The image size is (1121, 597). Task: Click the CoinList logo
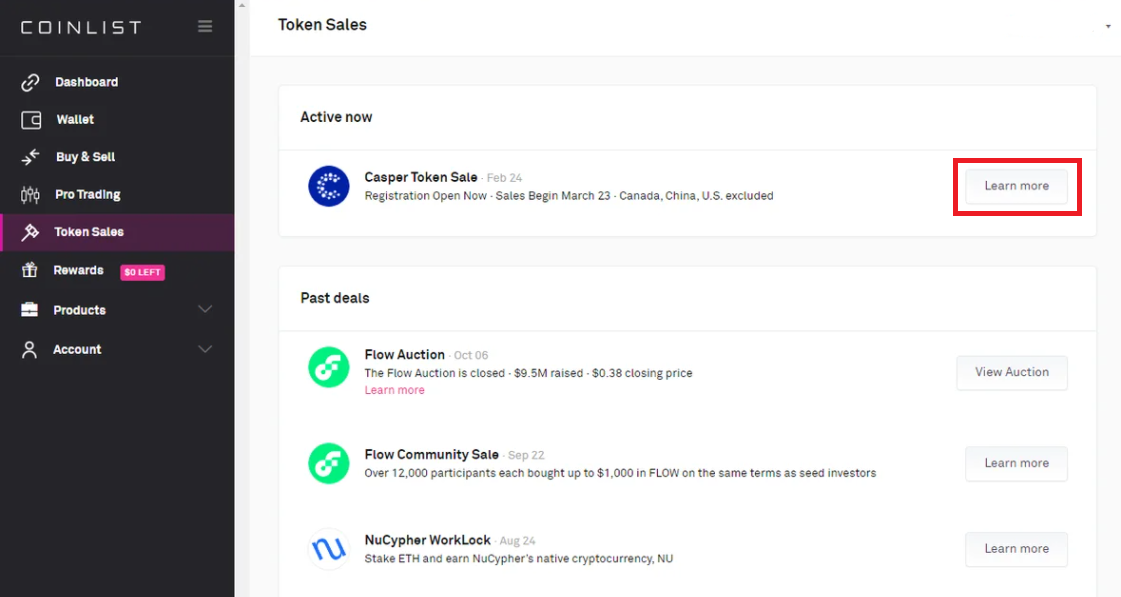point(81,27)
